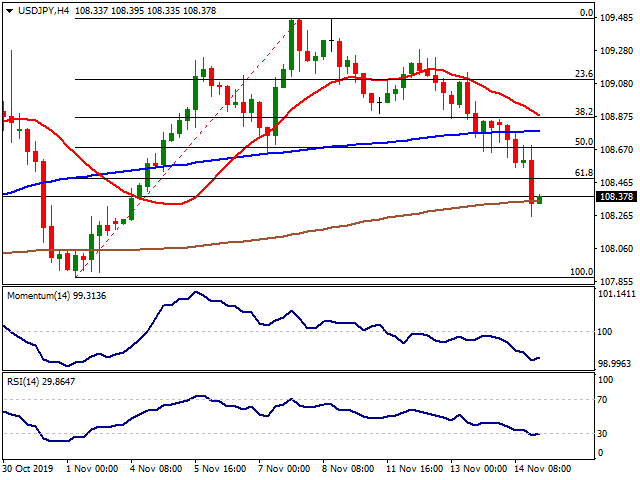This screenshot has height=480, width=640.
Task: Select the Fibonacci 61.8 level label
Action: tap(584, 173)
